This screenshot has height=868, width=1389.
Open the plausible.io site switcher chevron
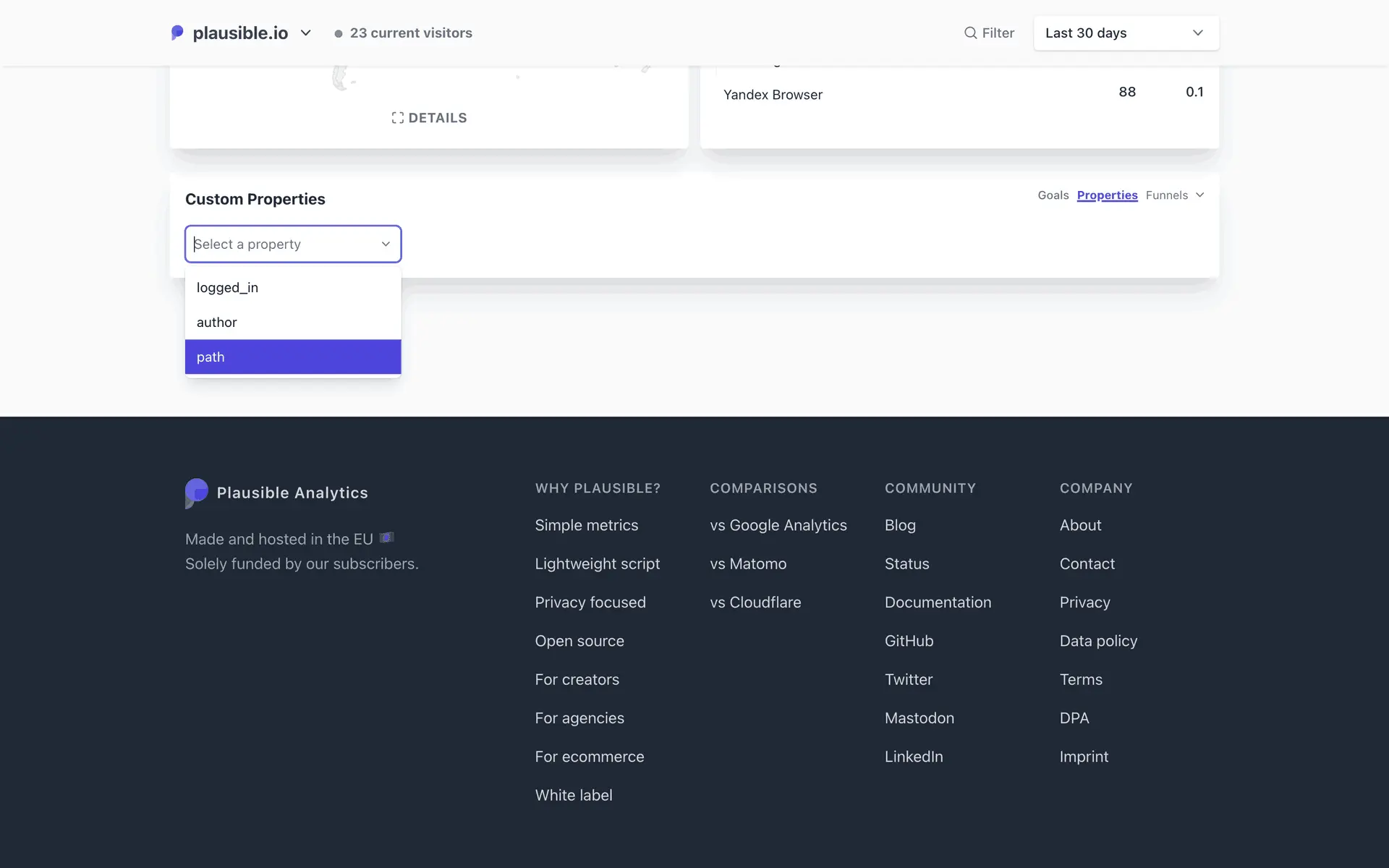pos(306,33)
